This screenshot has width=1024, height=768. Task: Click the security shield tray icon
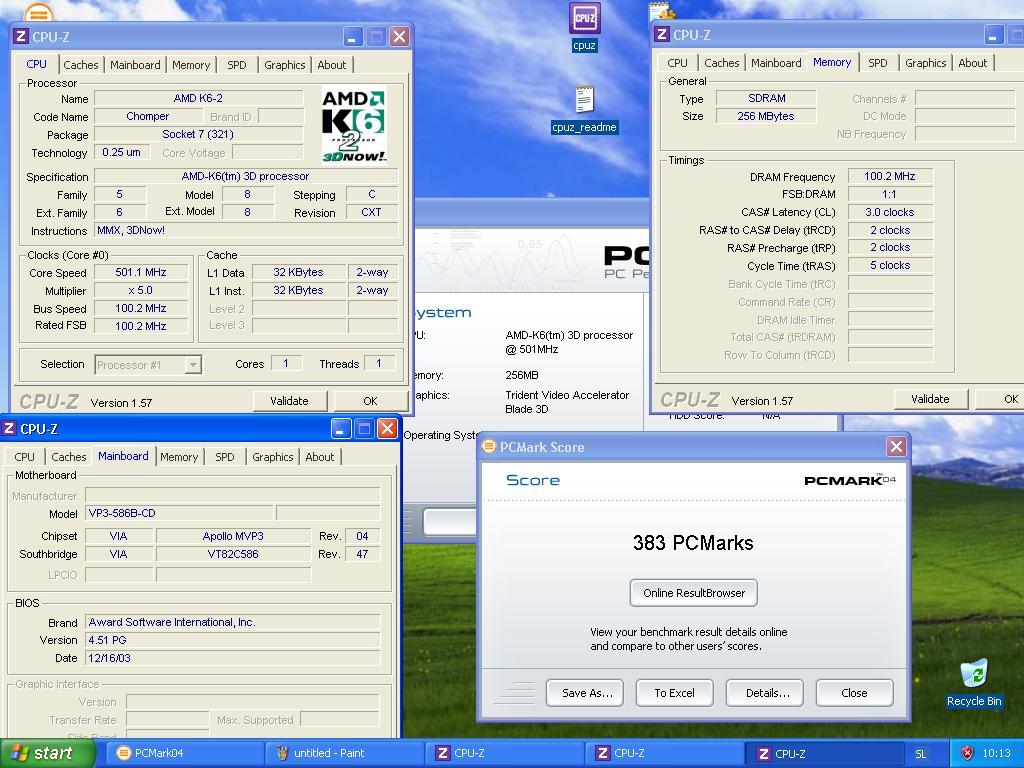click(x=967, y=753)
